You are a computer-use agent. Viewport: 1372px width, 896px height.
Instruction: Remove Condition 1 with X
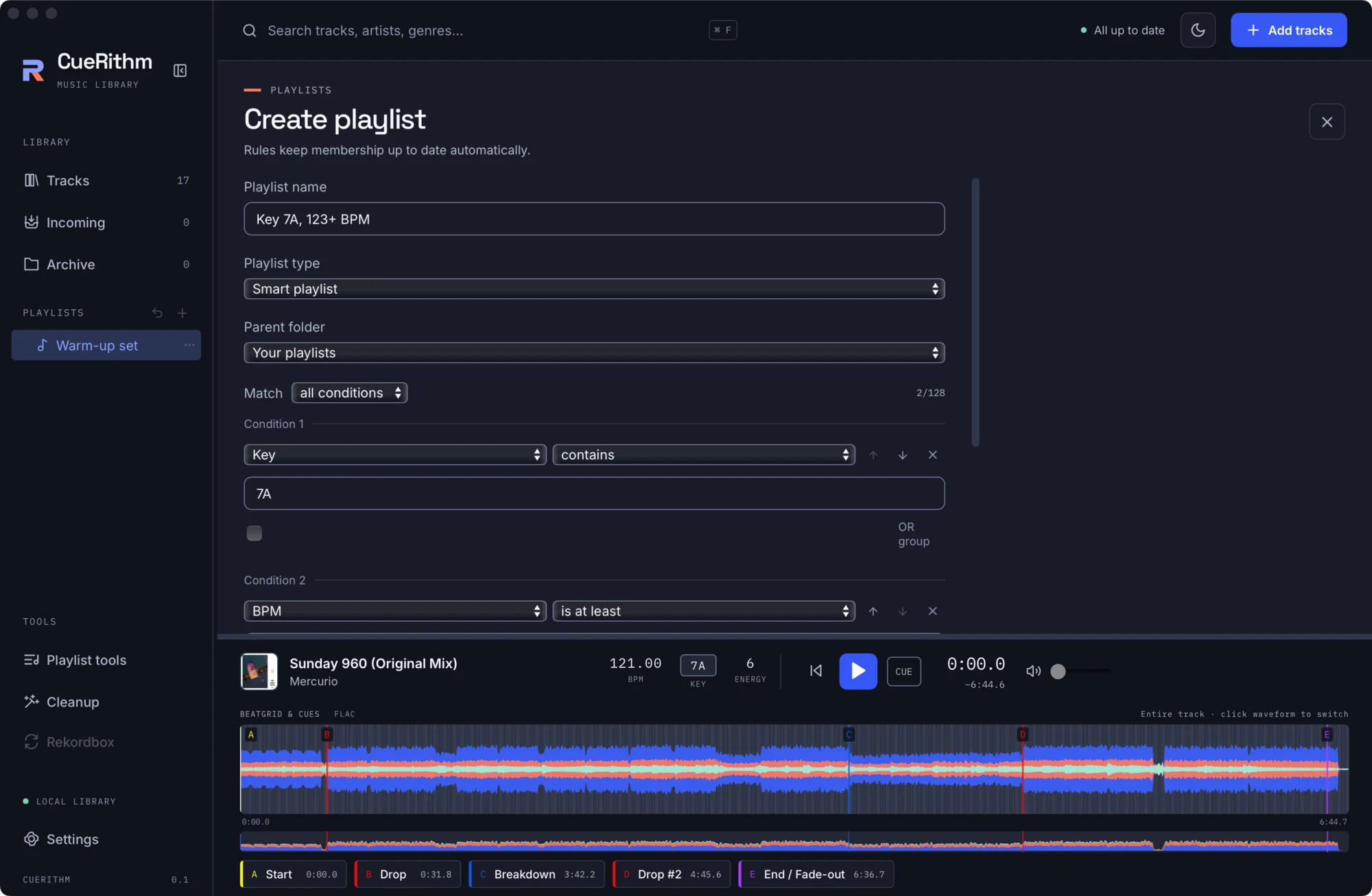click(x=932, y=455)
